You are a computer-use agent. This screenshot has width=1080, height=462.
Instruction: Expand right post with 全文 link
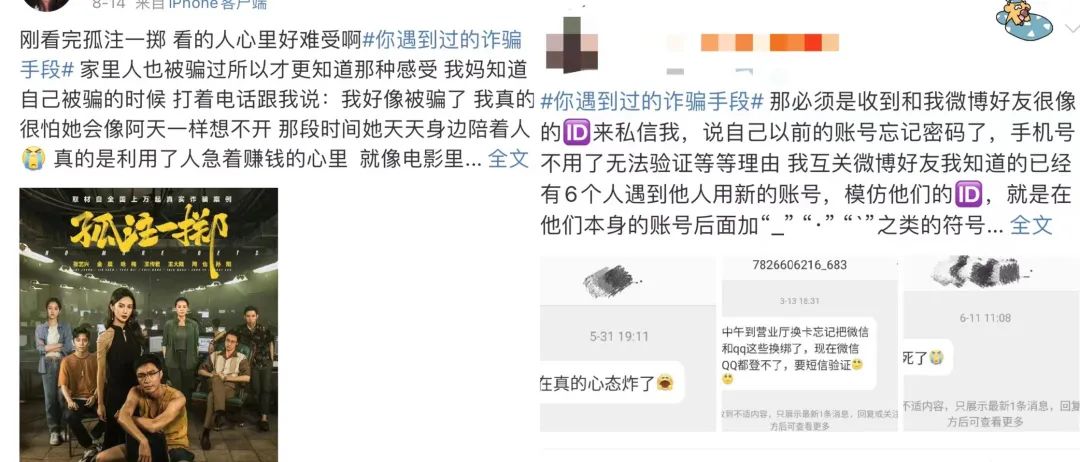(1031, 224)
